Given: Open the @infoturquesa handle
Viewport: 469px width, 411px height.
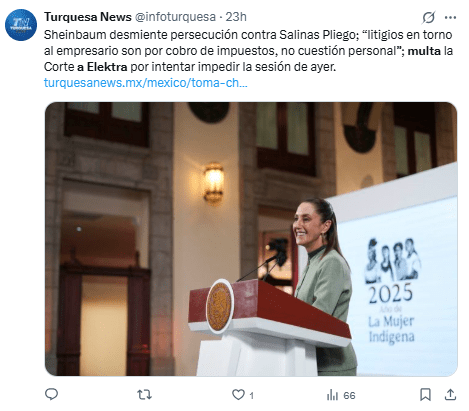Looking at the screenshot, I should pos(175,17).
